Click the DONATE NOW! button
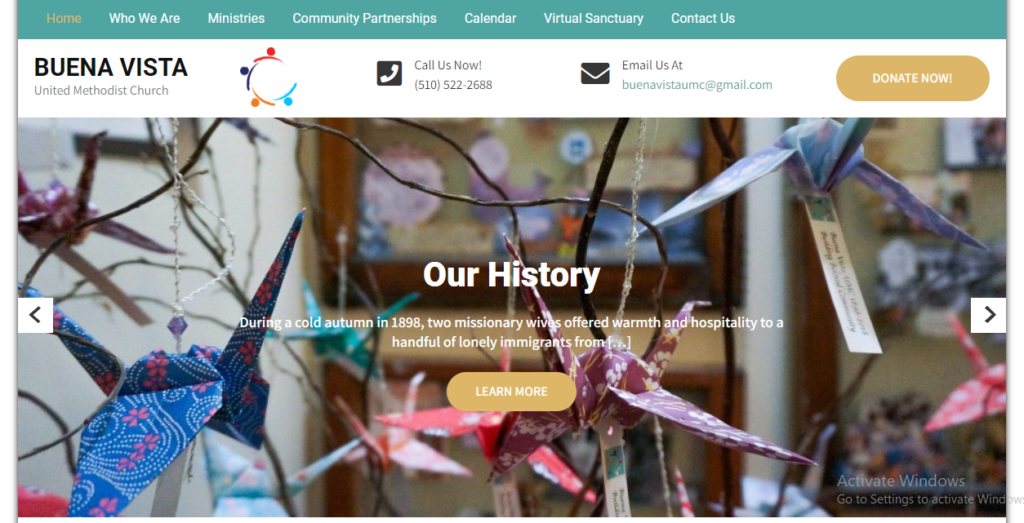The image size is (1024, 523). [912, 78]
